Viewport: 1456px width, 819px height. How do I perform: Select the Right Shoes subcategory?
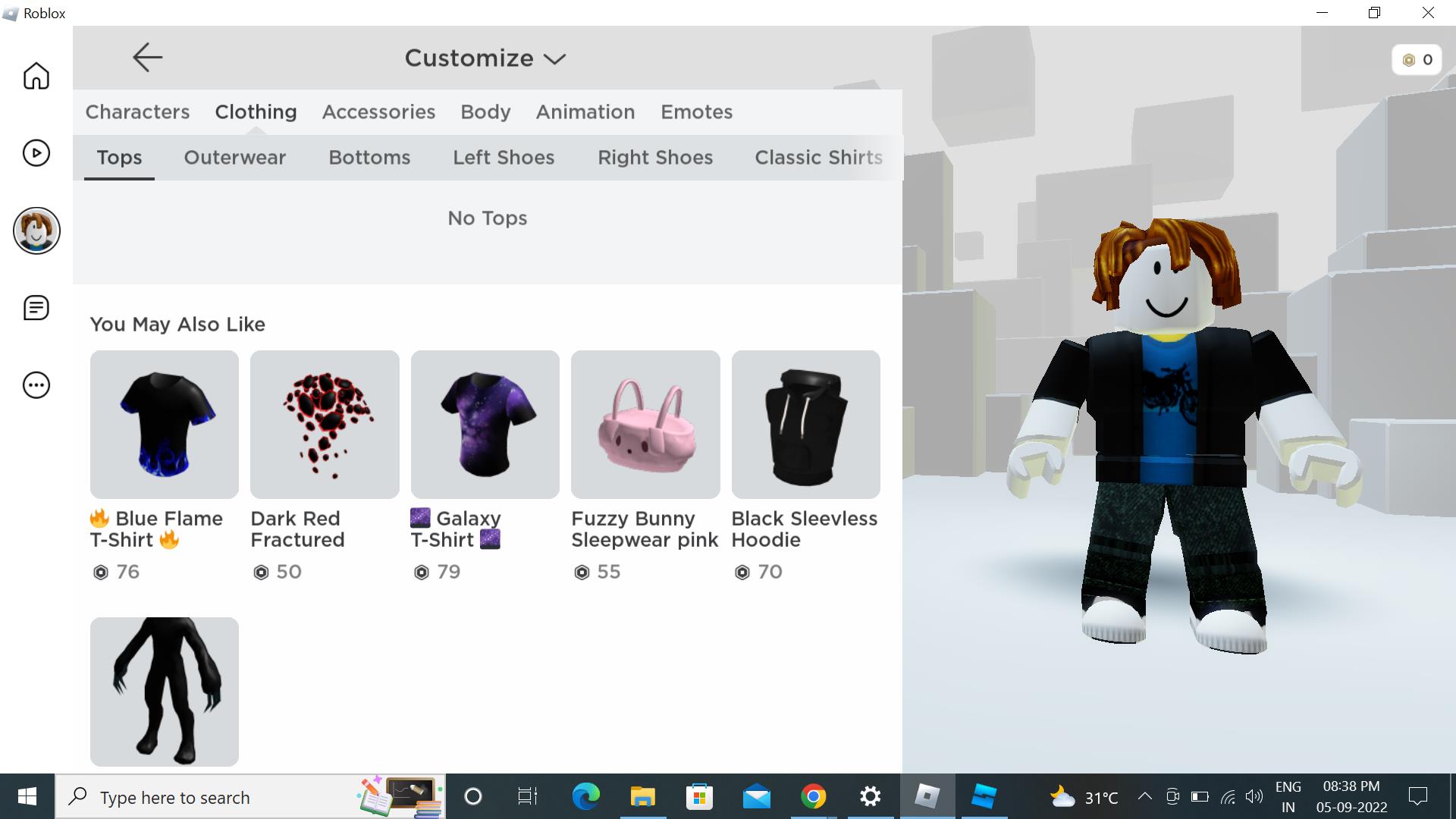click(x=655, y=158)
